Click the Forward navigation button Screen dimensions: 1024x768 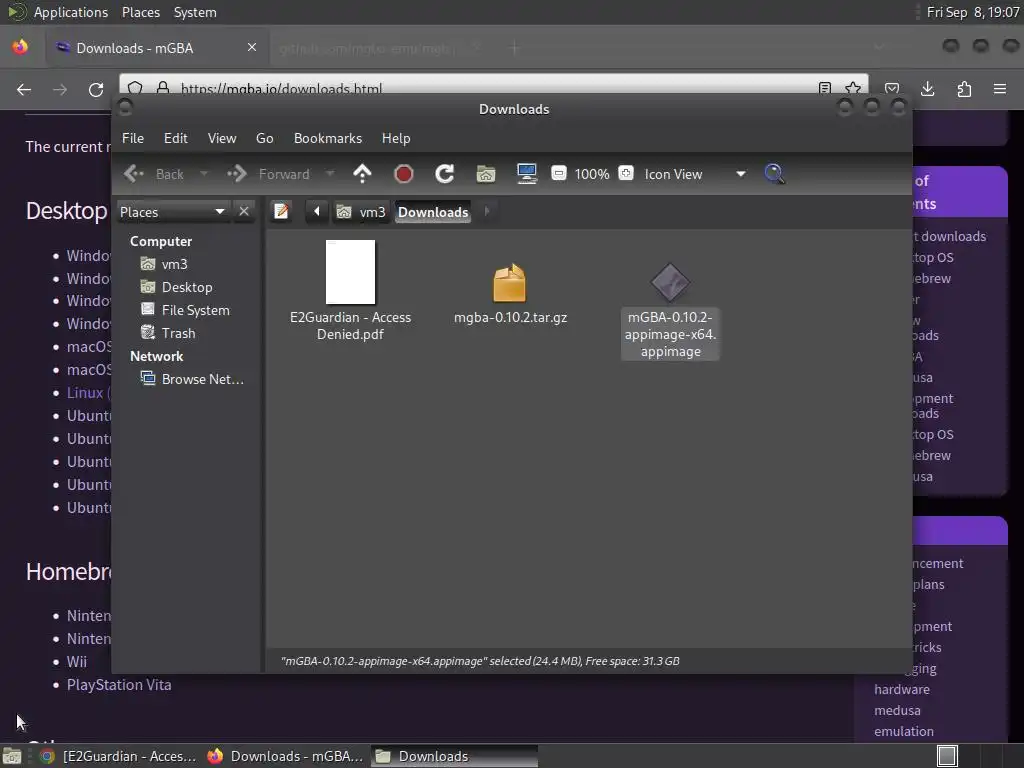click(270, 174)
